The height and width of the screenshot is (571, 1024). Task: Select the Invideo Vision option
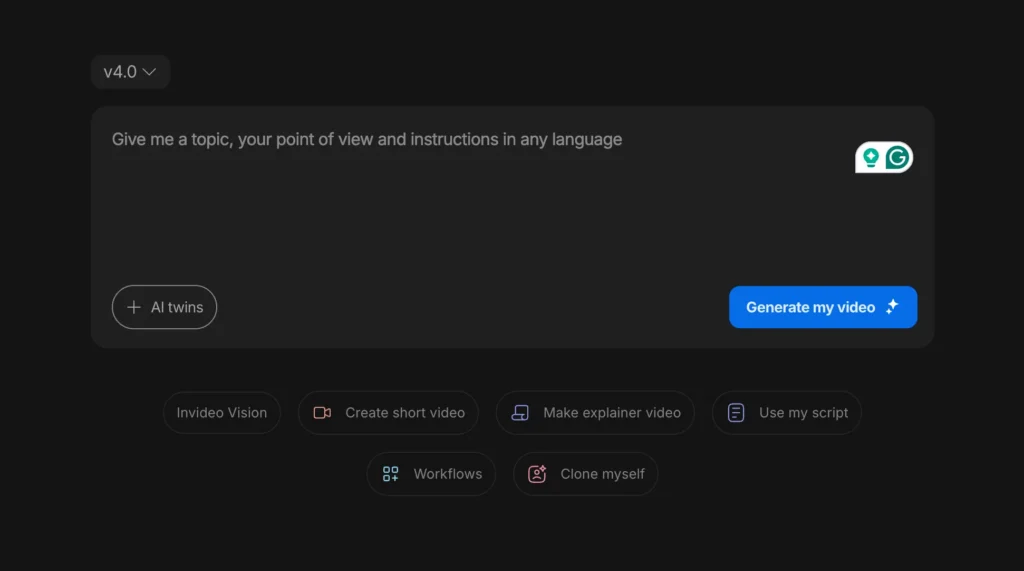tap(222, 413)
